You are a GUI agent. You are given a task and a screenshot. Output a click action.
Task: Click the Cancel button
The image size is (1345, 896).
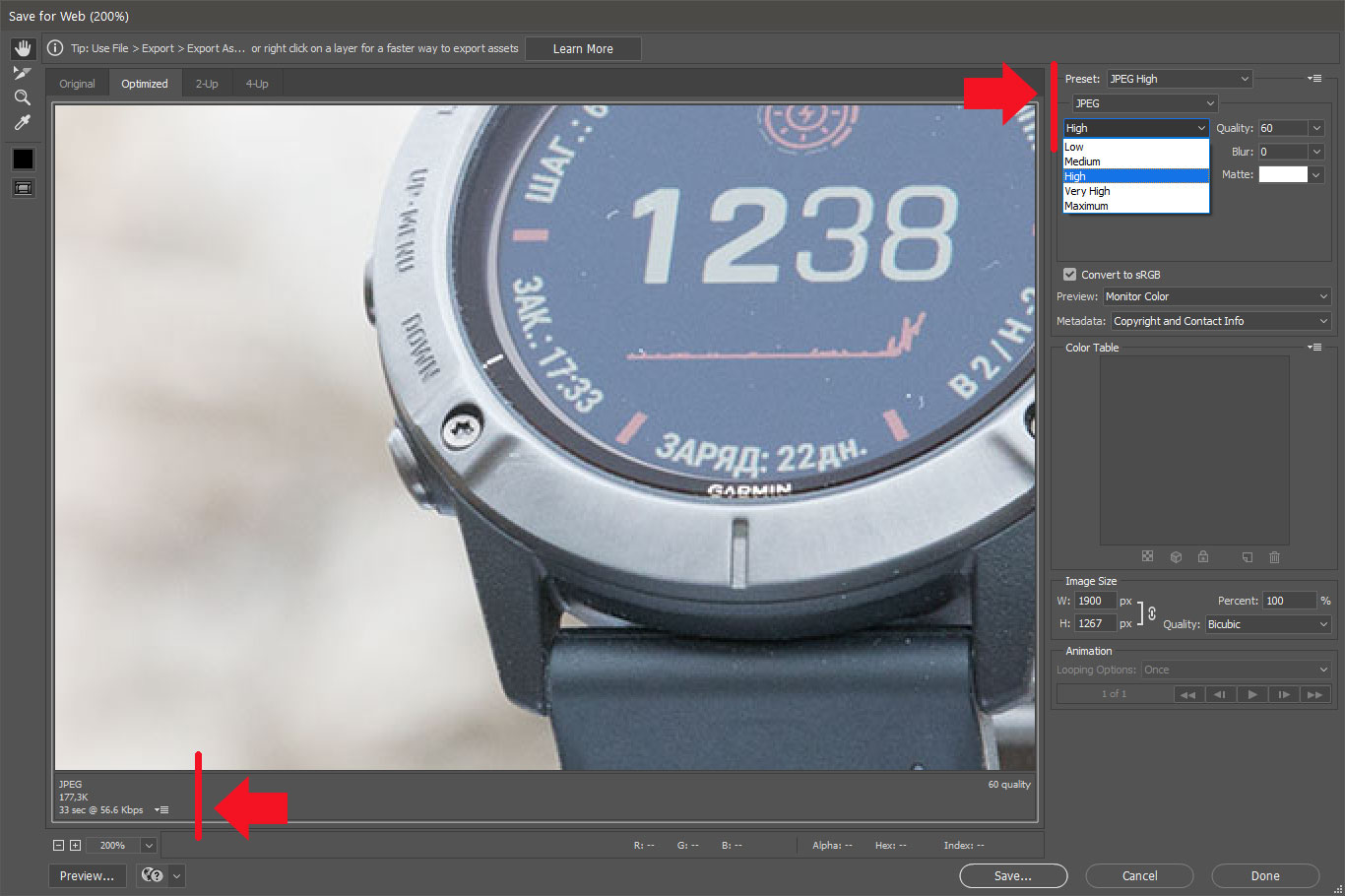pos(1139,875)
